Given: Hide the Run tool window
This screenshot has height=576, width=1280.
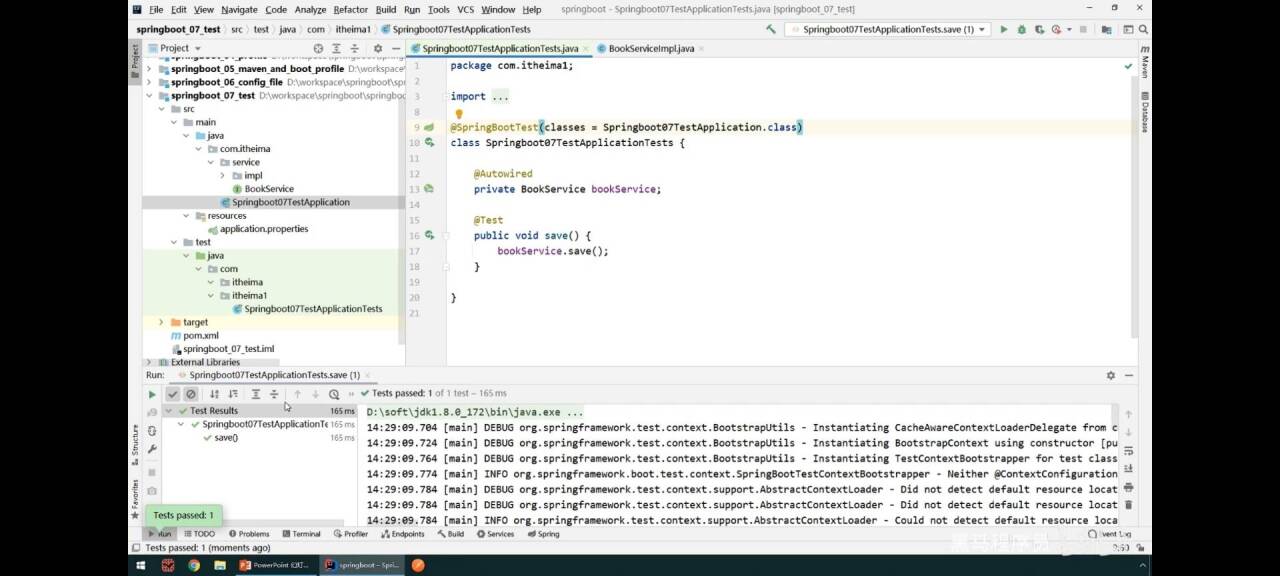Looking at the screenshot, I should 1130,375.
